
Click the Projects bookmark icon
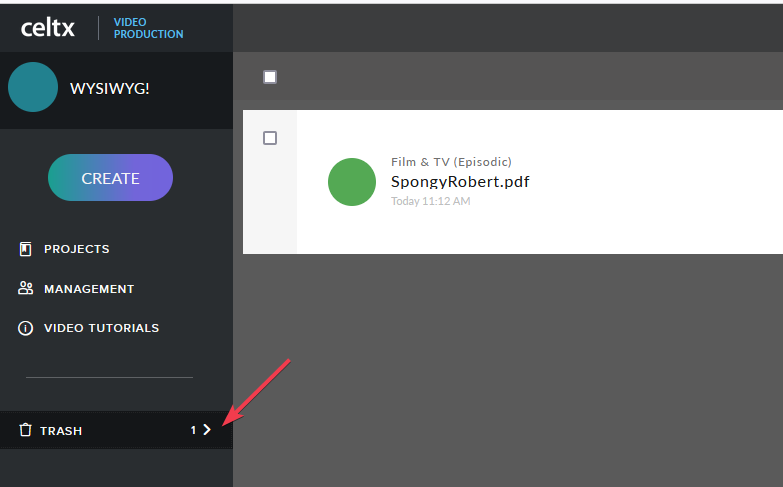click(25, 249)
